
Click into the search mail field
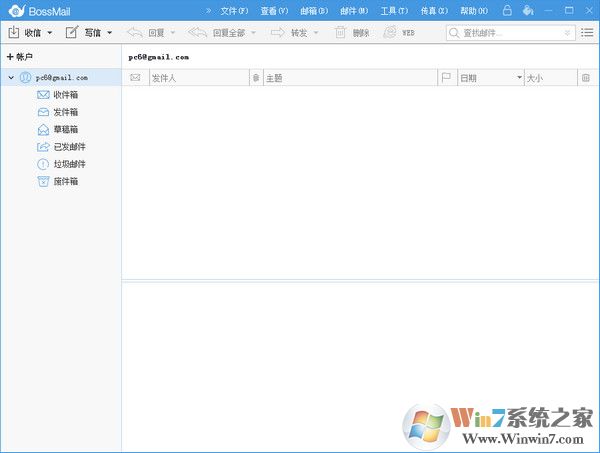pyautogui.click(x=510, y=33)
